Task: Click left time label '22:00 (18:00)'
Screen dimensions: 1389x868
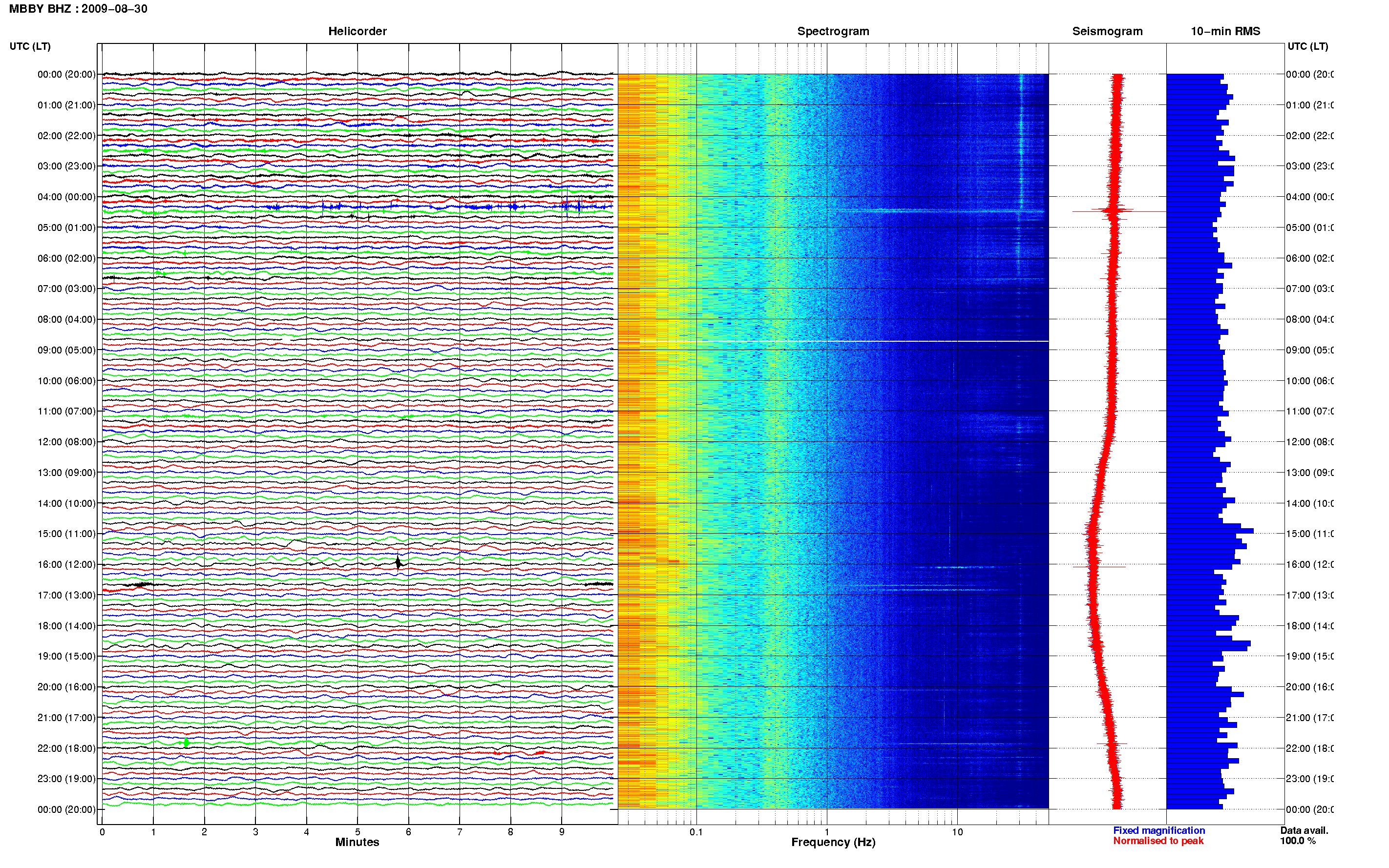Action: click(x=66, y=748)
